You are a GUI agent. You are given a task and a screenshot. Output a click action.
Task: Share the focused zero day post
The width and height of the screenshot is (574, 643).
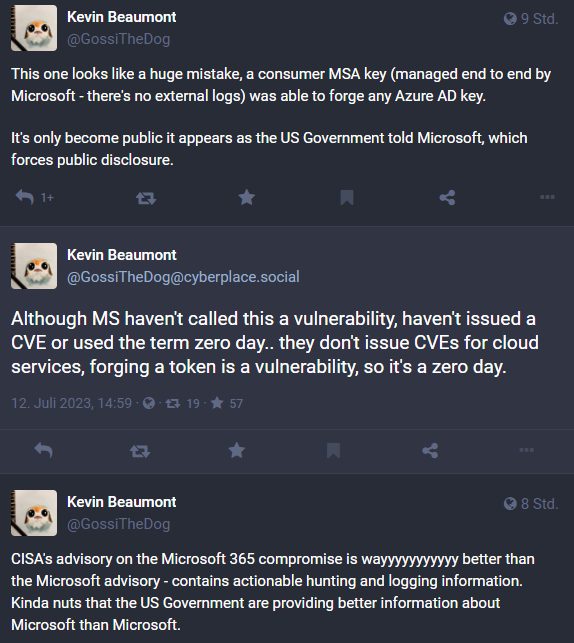click(x=430, y=450)
